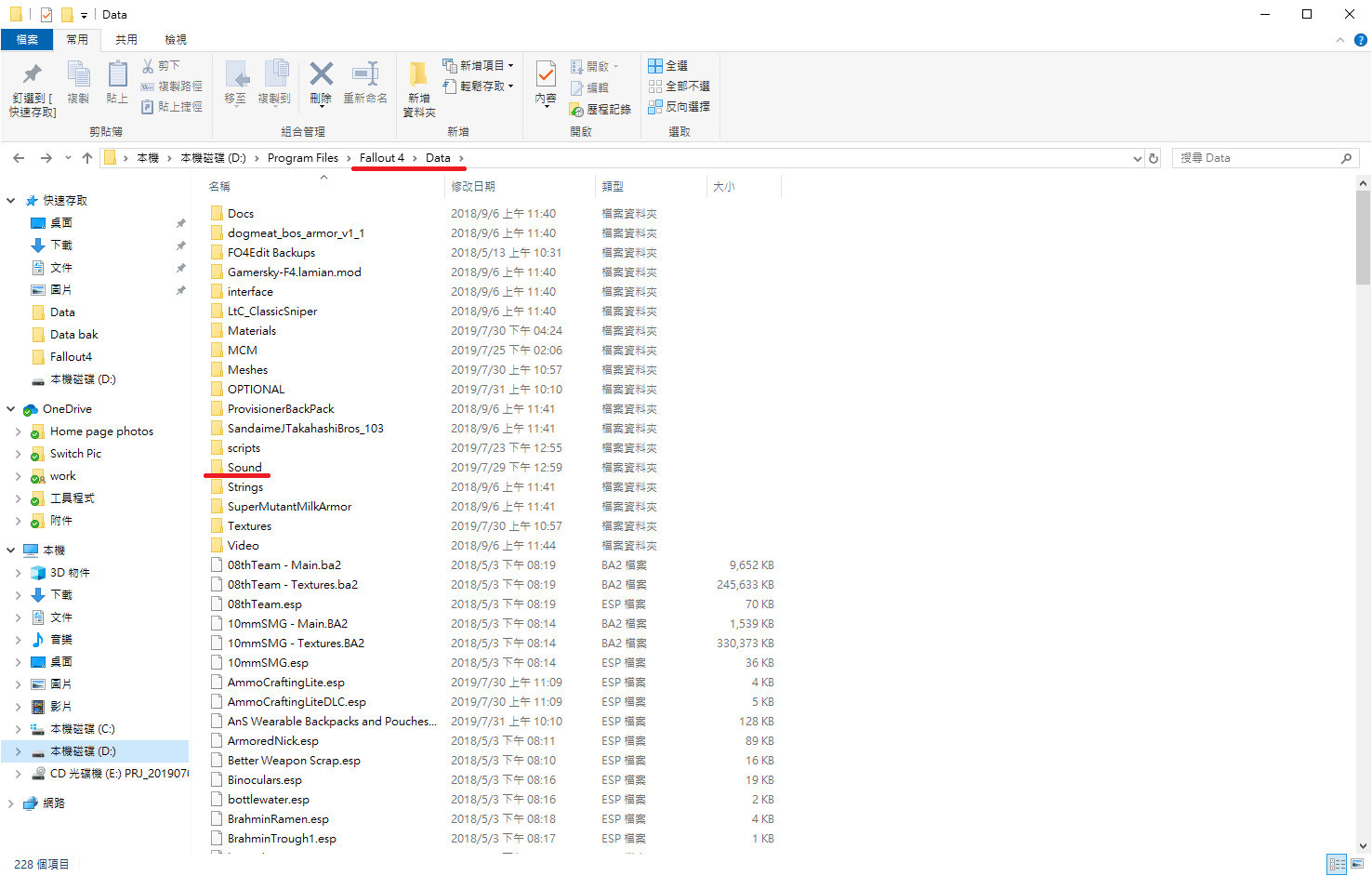This screenshot has height=876, width=1372.
Task: Open the Share ribbon tab
Action: 126,40
